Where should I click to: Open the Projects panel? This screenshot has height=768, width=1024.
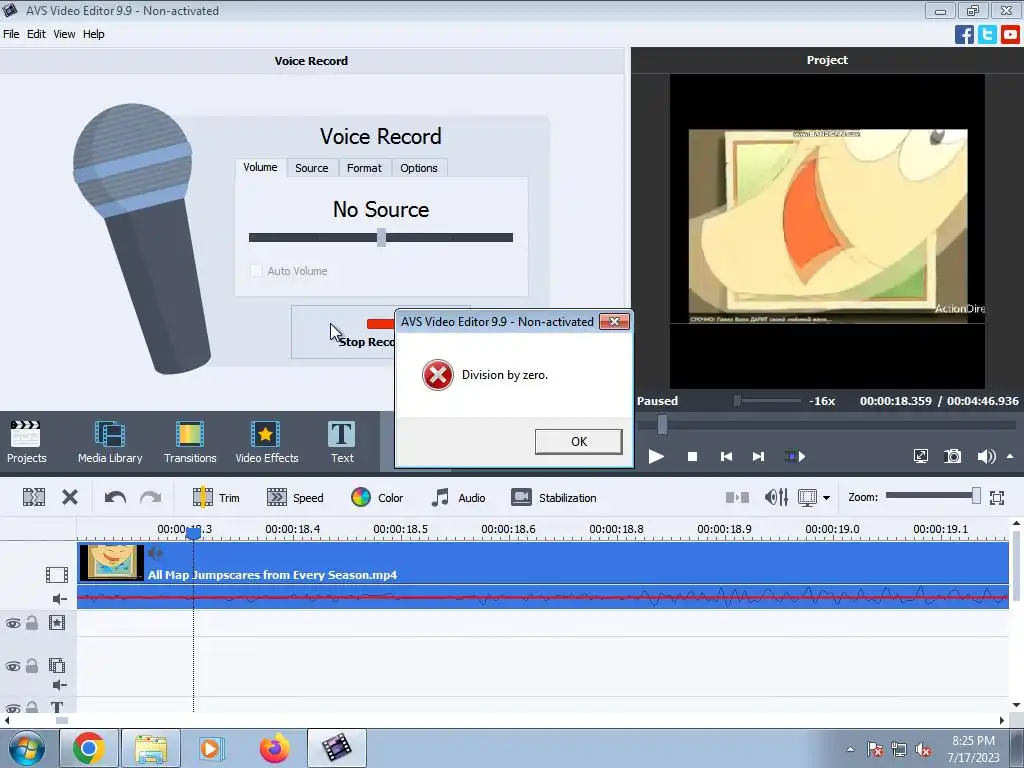pos(26,441)
